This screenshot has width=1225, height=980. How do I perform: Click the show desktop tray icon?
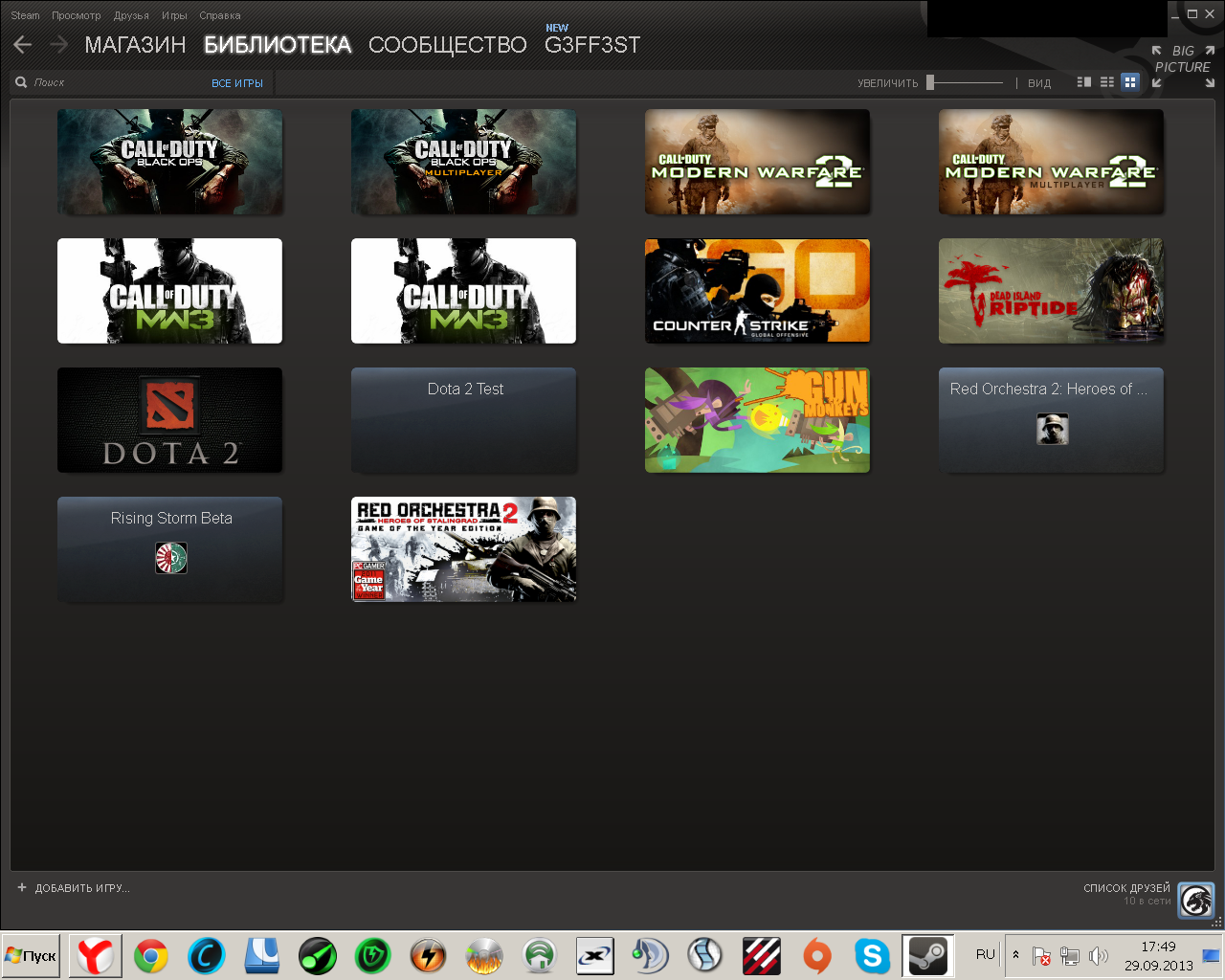1211,955
